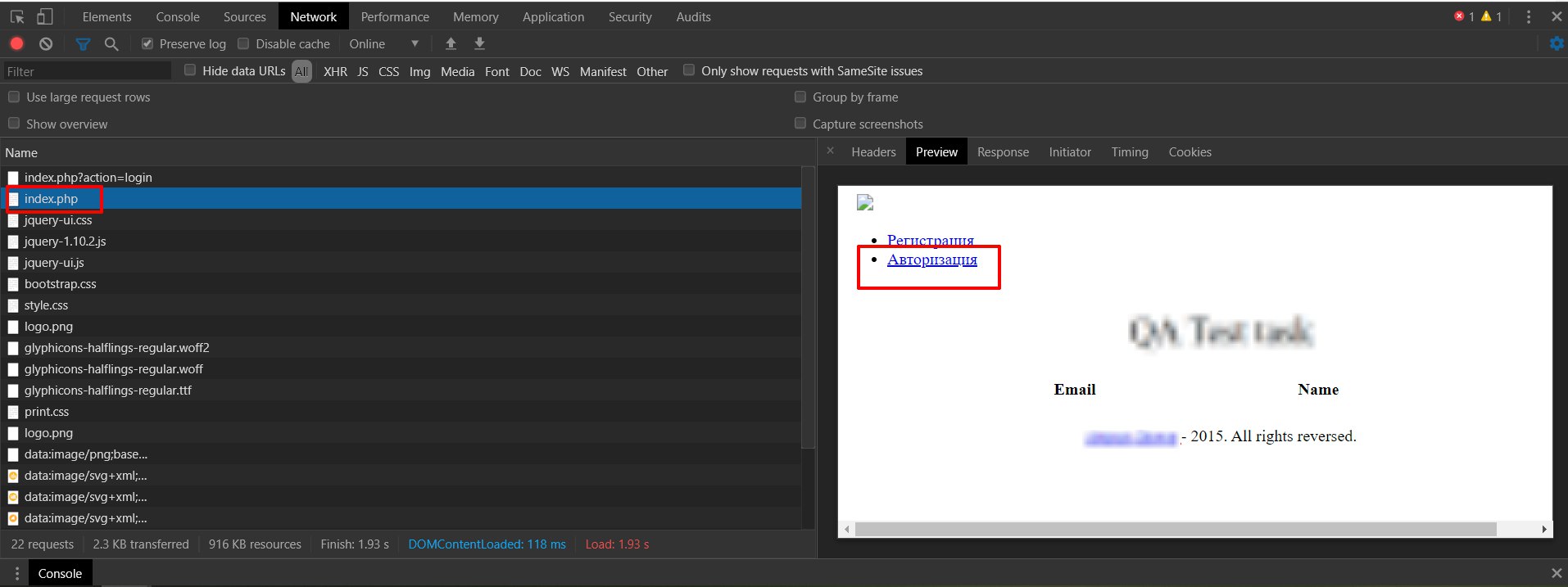Image resolution: width=1568 pixels, height=587 pixels.
Task: Check Group by frame
Action: click(800, 97)
